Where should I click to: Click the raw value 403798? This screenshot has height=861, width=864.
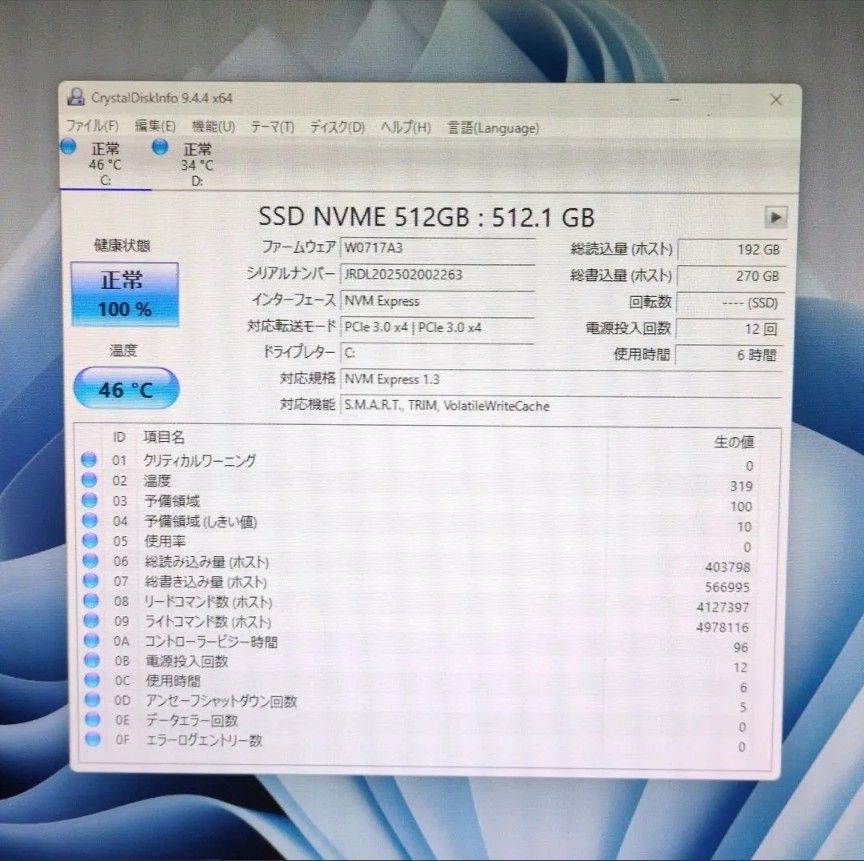[727, 567]
